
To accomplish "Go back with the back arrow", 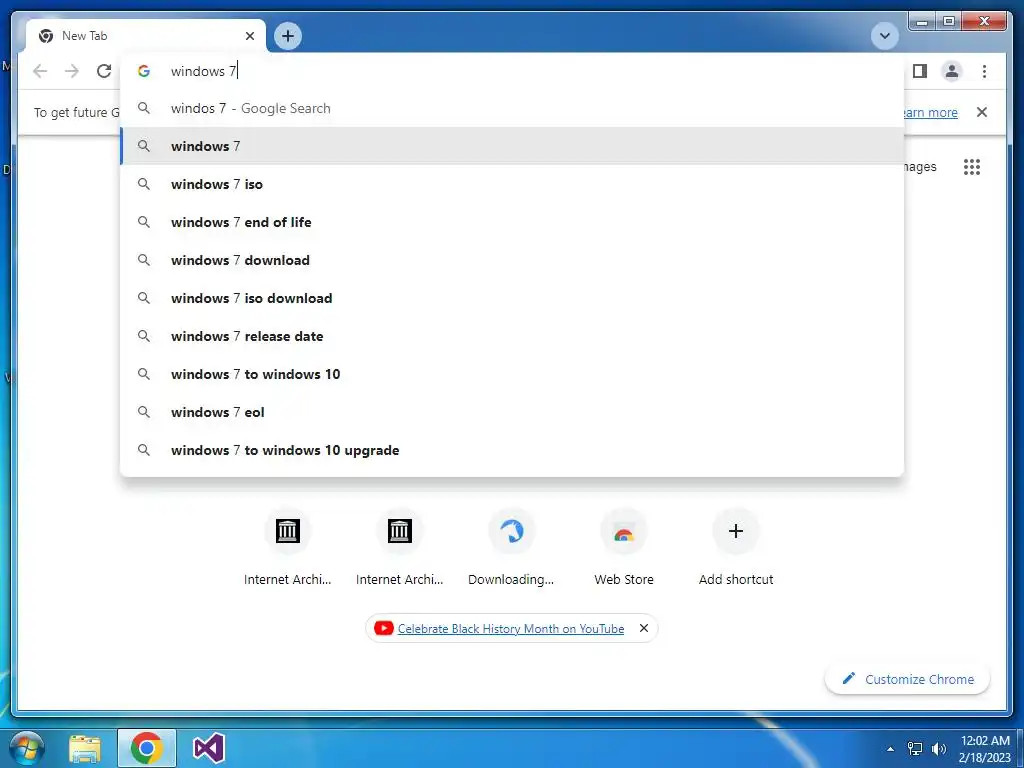I will tap(40, 71).
